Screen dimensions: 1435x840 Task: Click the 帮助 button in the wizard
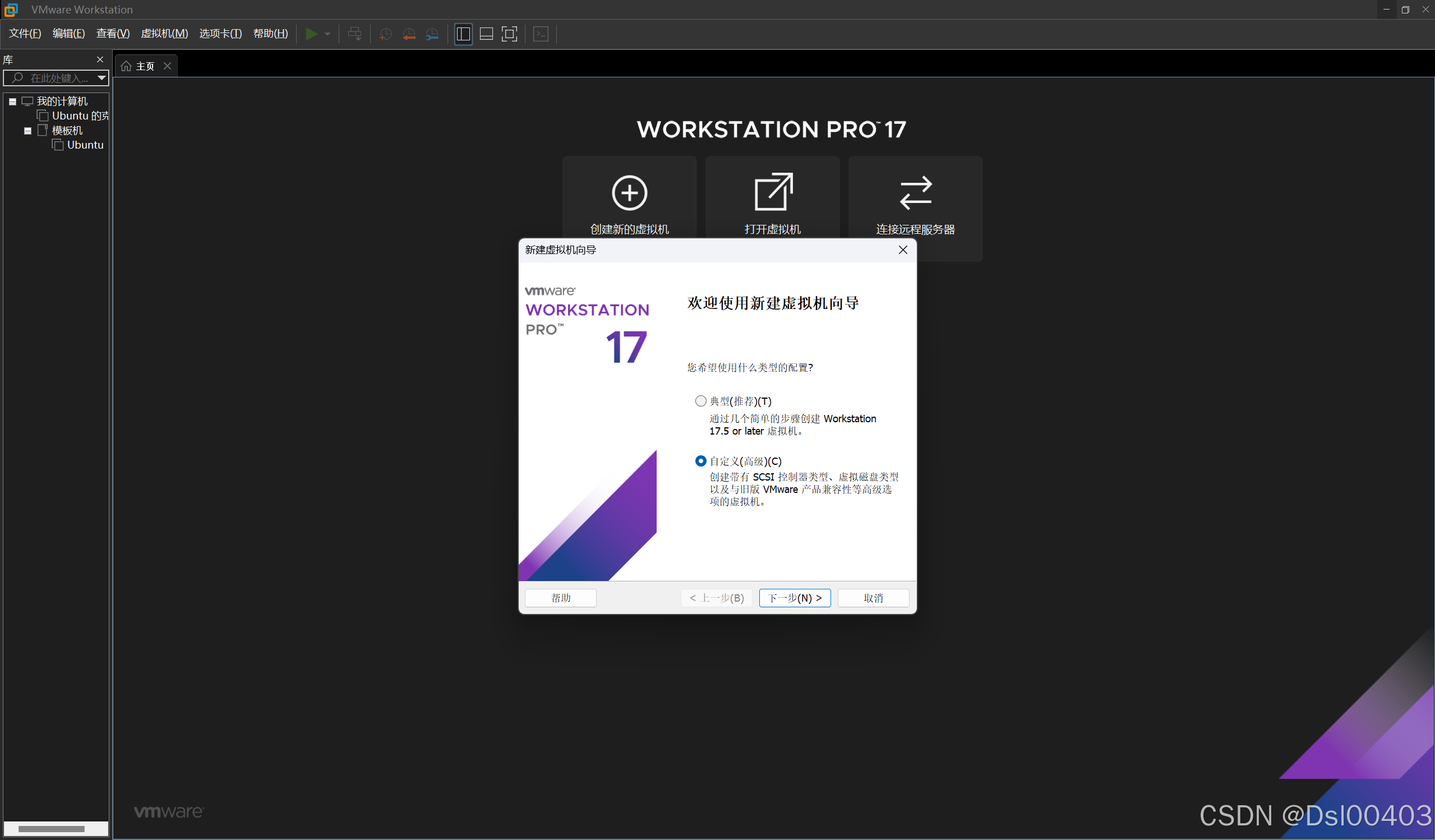[x=560, y=598]
